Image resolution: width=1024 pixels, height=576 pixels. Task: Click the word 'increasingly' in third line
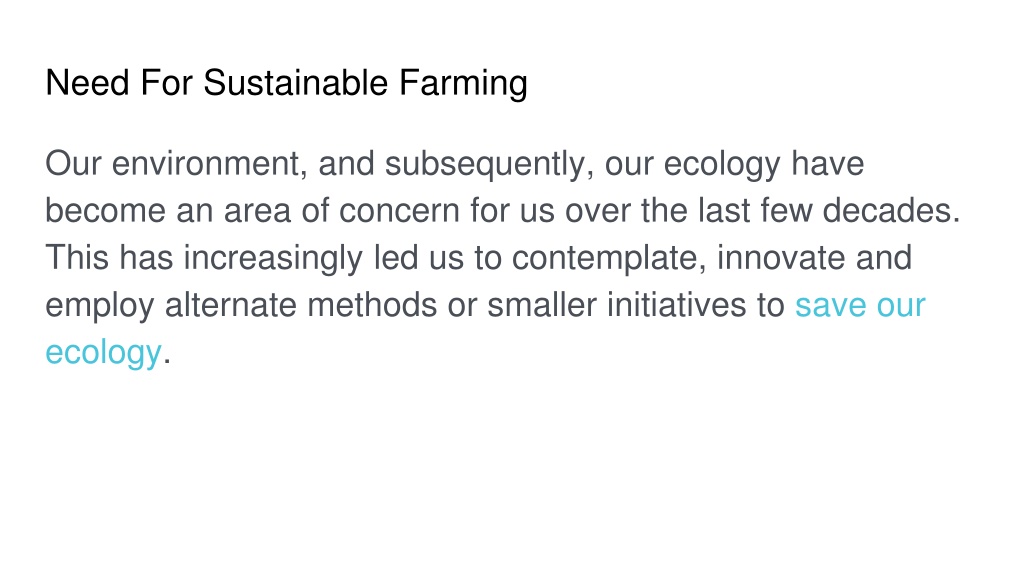tap(272, 259)
